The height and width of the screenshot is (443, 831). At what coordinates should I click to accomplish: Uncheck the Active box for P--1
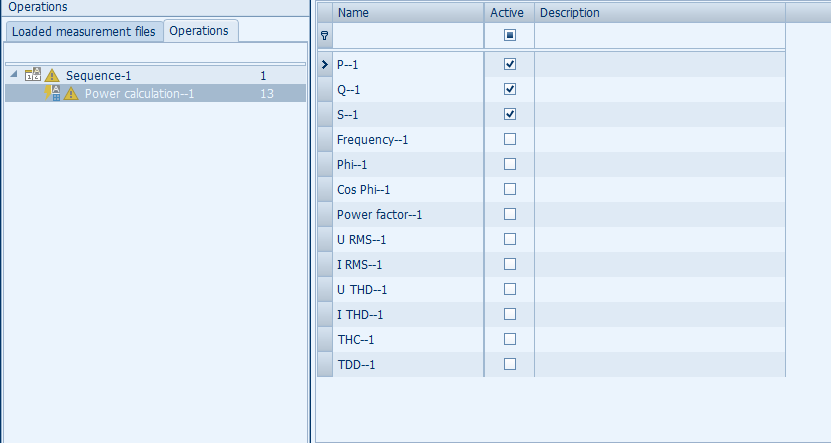pyautogui.click(x=510, y=64)
